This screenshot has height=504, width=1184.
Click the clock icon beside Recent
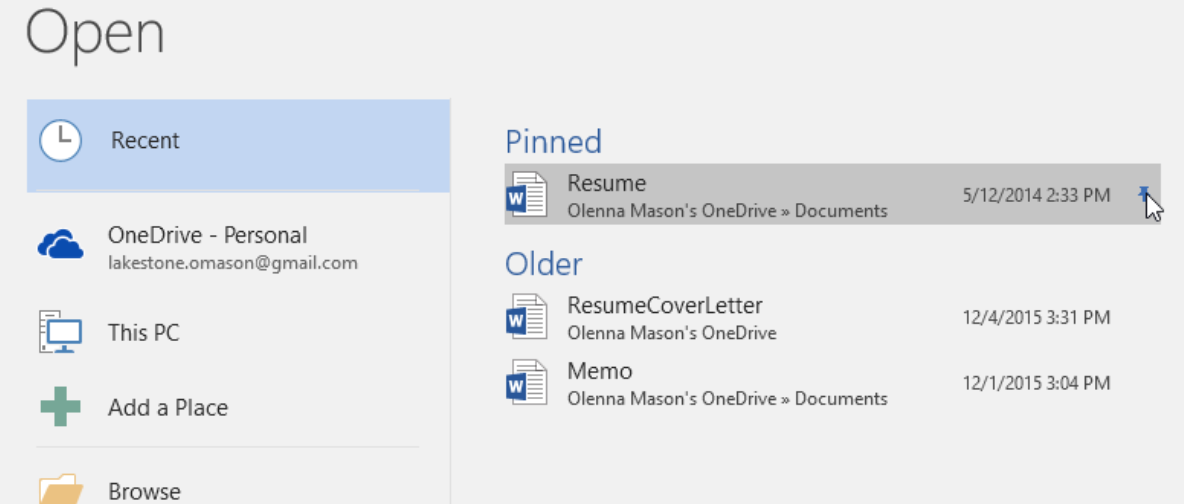60,141
